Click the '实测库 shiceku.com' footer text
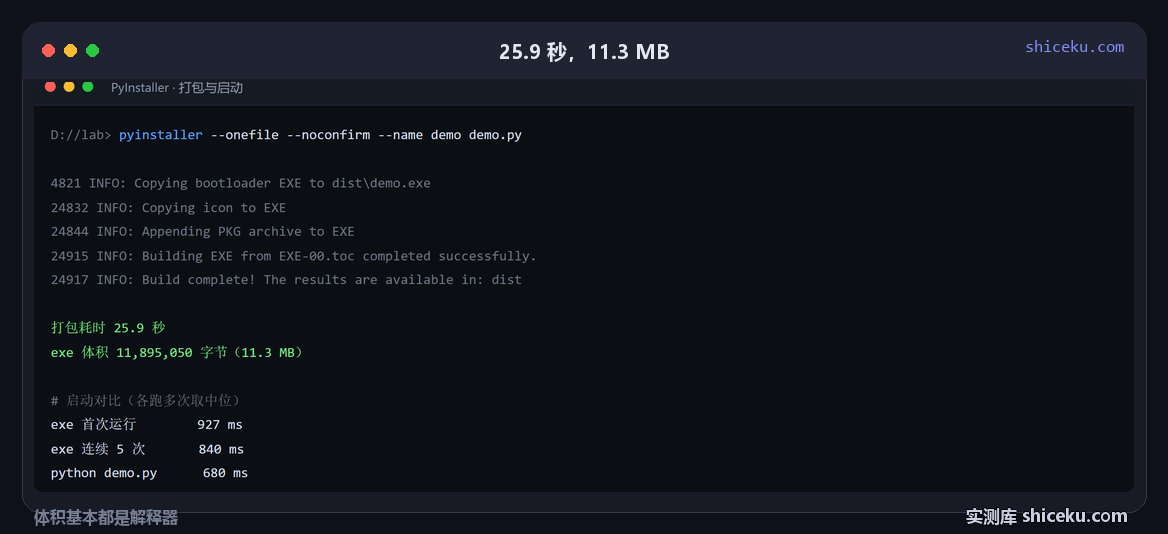This screenshot has width=1168, height=534. (1047, 516)
